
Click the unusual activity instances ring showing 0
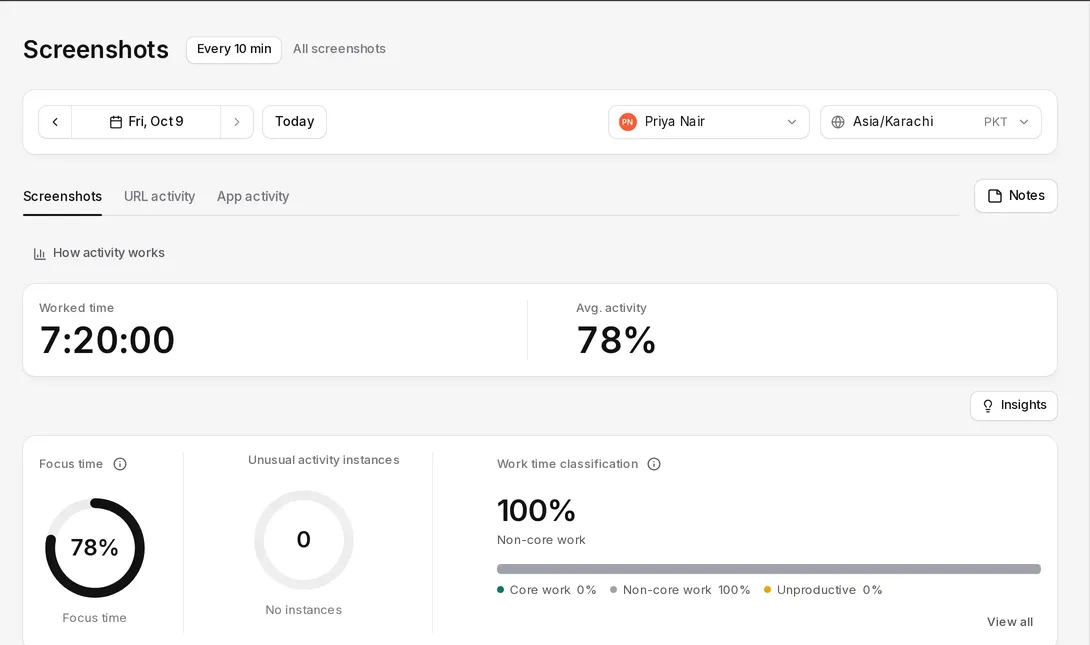coord(304,540)
